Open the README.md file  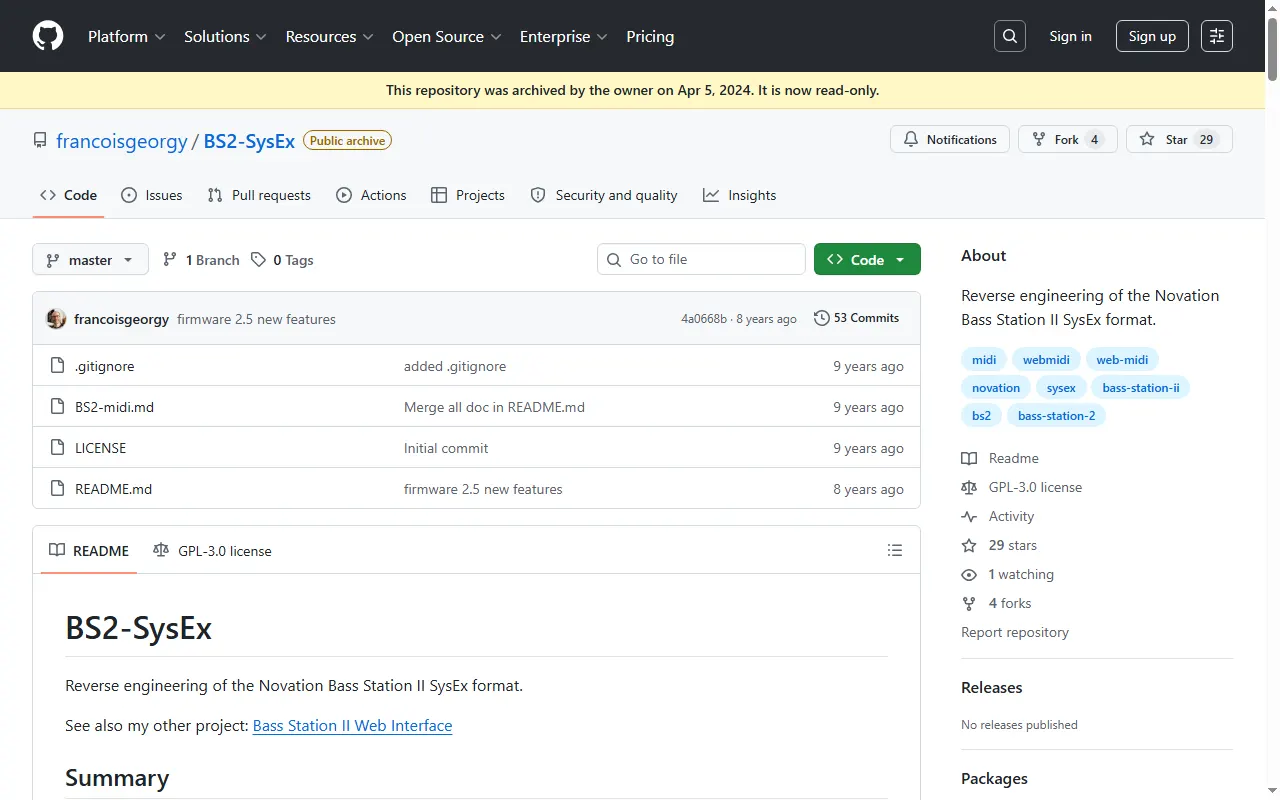tap(113, 489)
